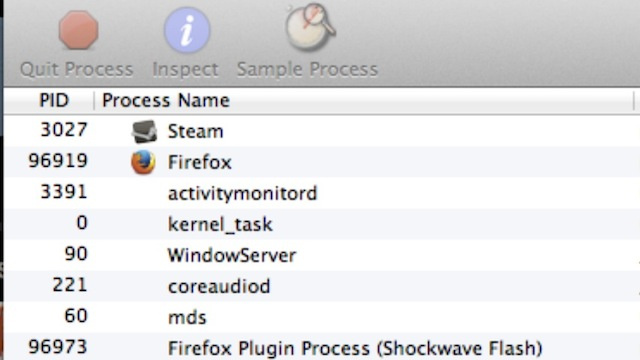Select the Firefox process row

click(322, 162)
